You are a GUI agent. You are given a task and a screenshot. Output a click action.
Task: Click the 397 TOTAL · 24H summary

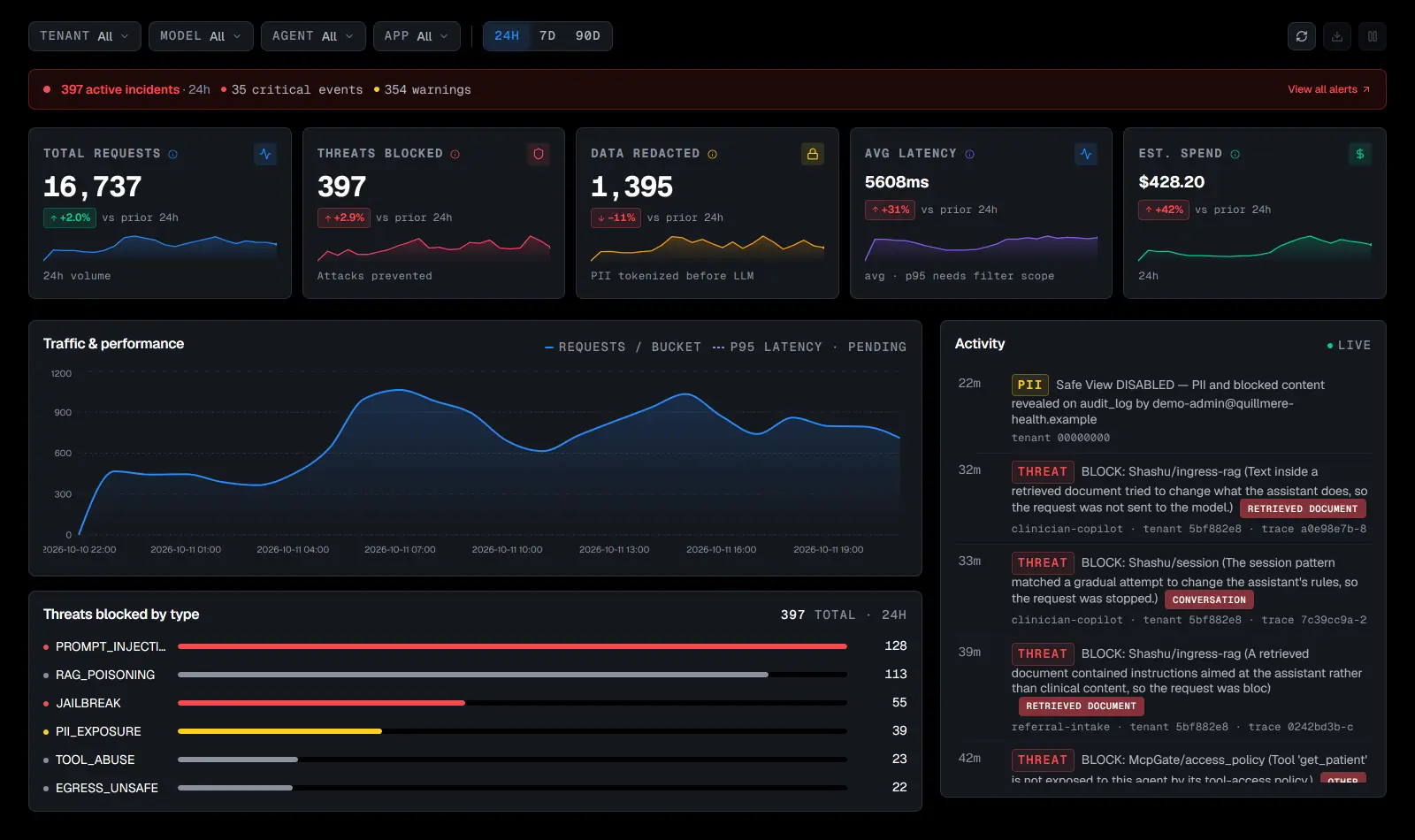844,615
